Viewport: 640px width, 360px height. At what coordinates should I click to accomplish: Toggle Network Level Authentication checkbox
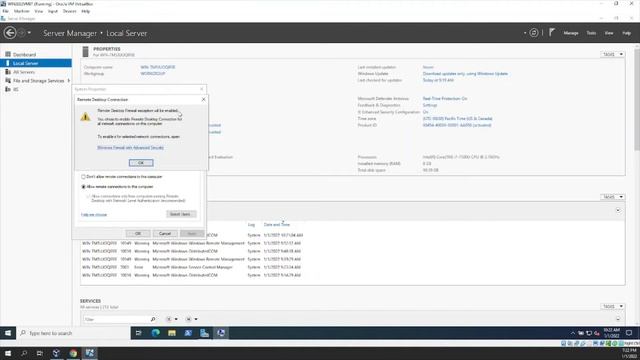pos(88,196)
